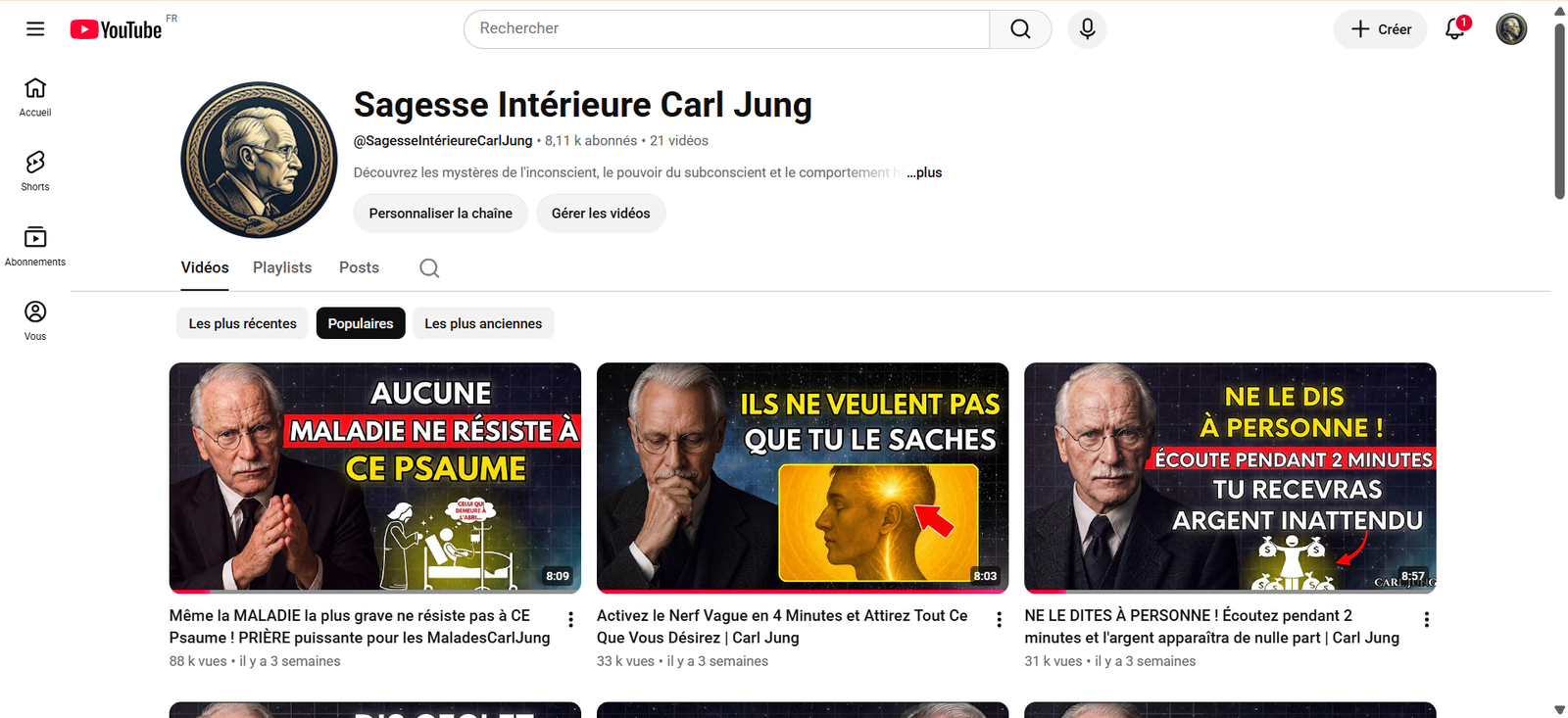This screenshot has width=1568, height=718.
Task: Click the 21 vidéos count
Action: [679, 141]
